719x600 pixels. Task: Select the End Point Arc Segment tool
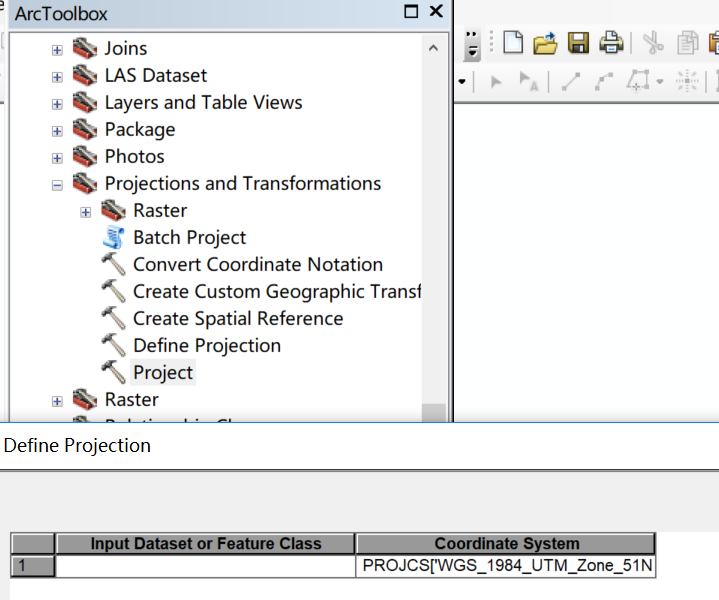tap(604, 82)
